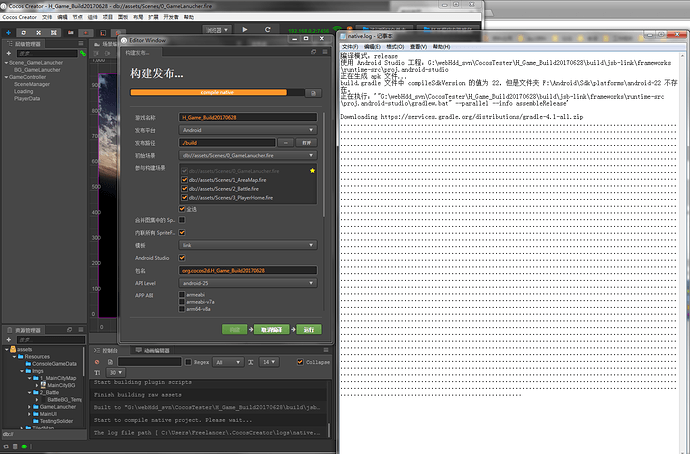Open the console line height 30 dropdown
Screen dimensions: 690x454
[x=115, y=373]
